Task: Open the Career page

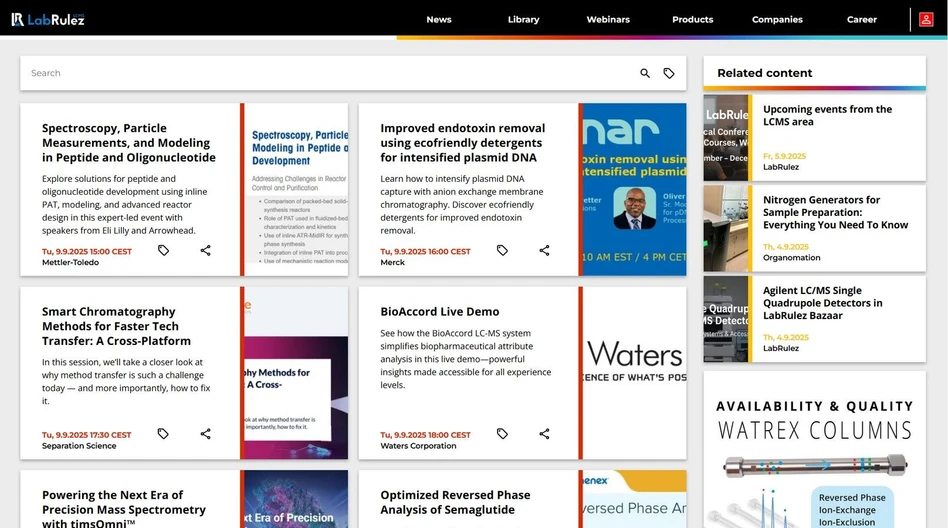Action: click(x=861, y=19)
